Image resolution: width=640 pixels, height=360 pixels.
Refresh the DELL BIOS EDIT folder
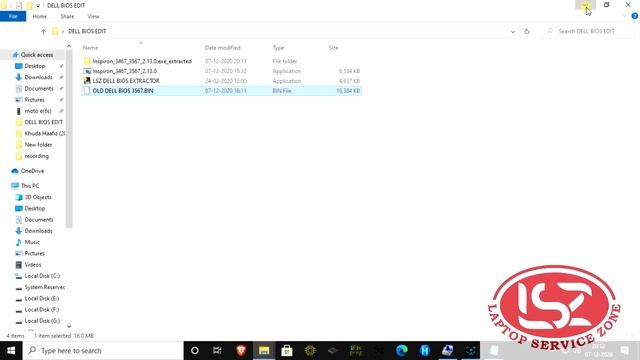(x=527, y=31)
